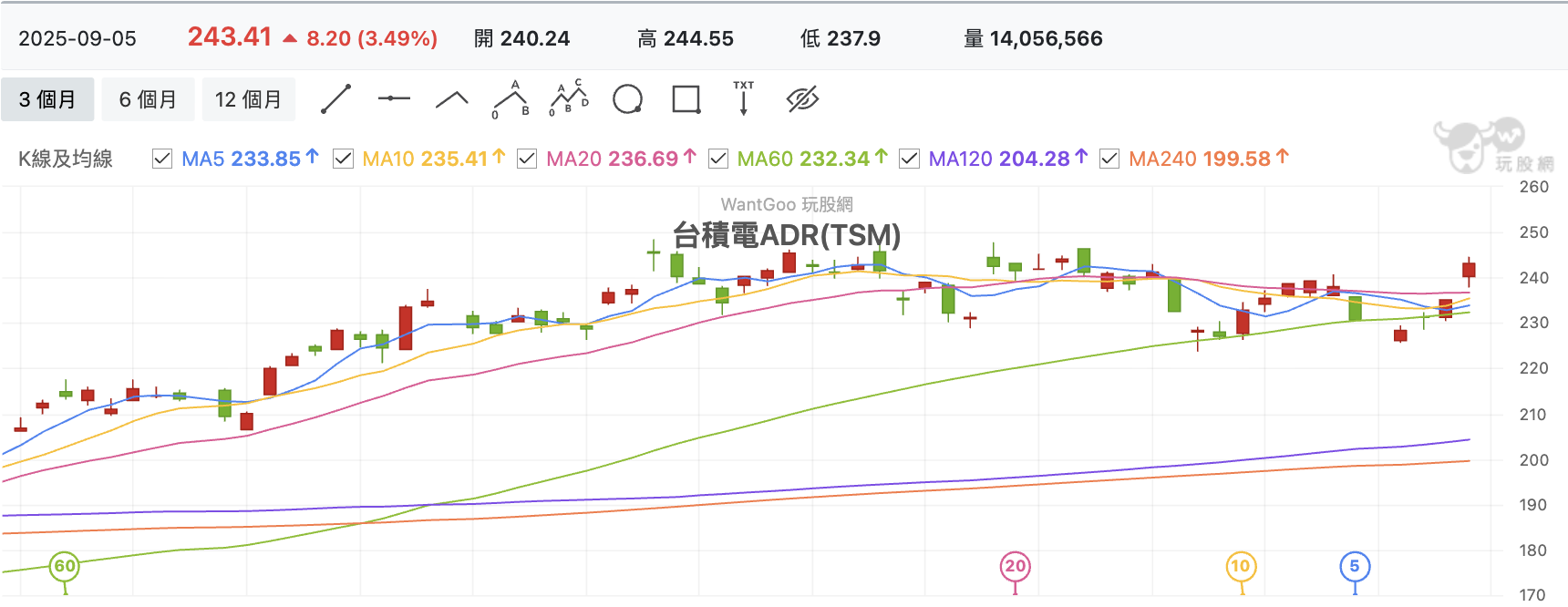Select the rectangle drawing tool
Viewport: 1568px width, 607px height.
686,99
